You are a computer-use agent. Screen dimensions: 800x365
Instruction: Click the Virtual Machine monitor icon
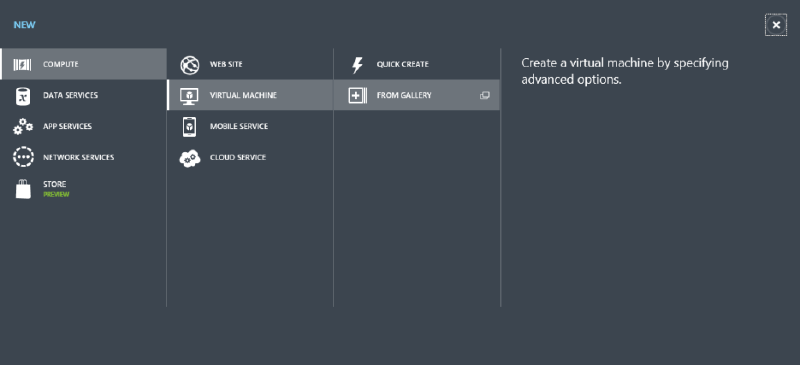click(189, 95)
